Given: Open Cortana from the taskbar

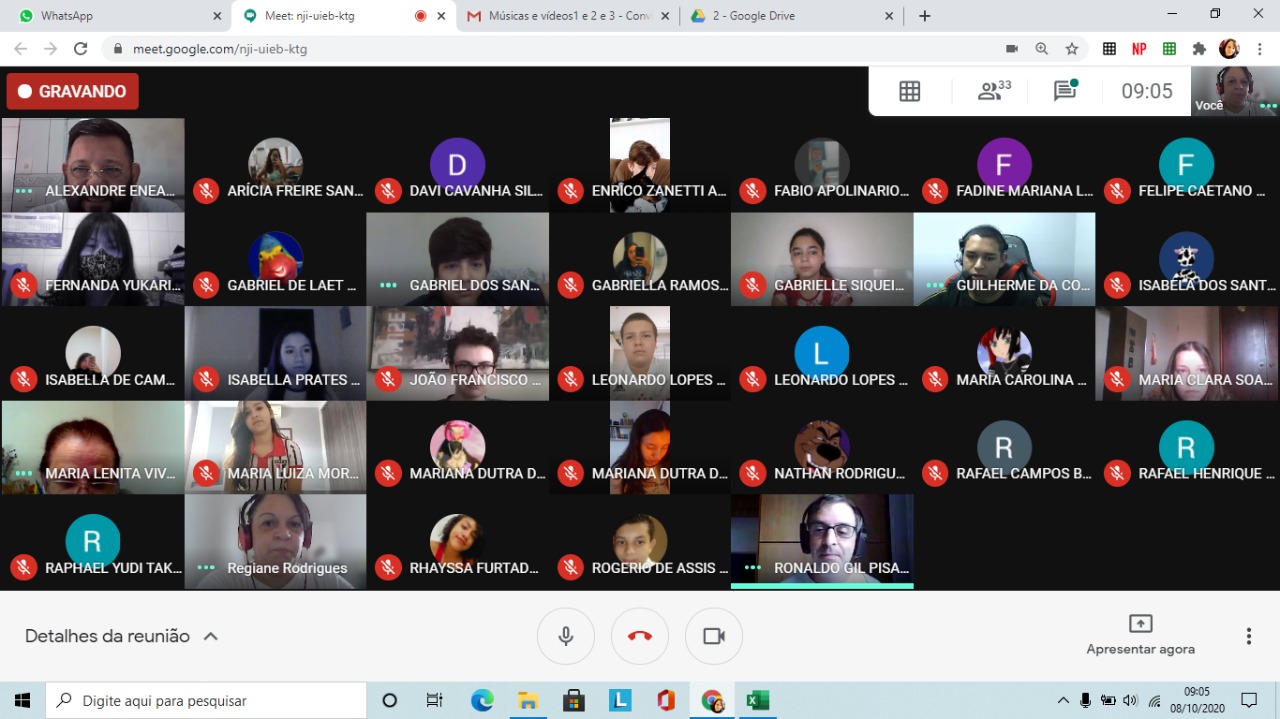Looking at the screenshot, I should pyautogui.click(x=390, y=700).
